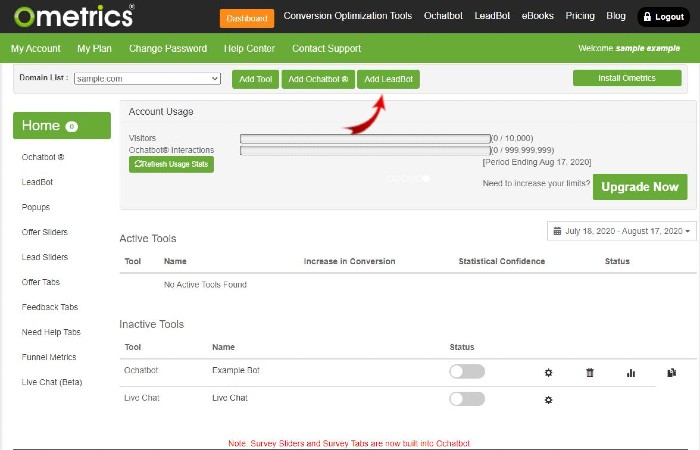The width and height of the screenshot is (700, 450).
Task: Open Pricing page
Action: (x=580, y=16)
